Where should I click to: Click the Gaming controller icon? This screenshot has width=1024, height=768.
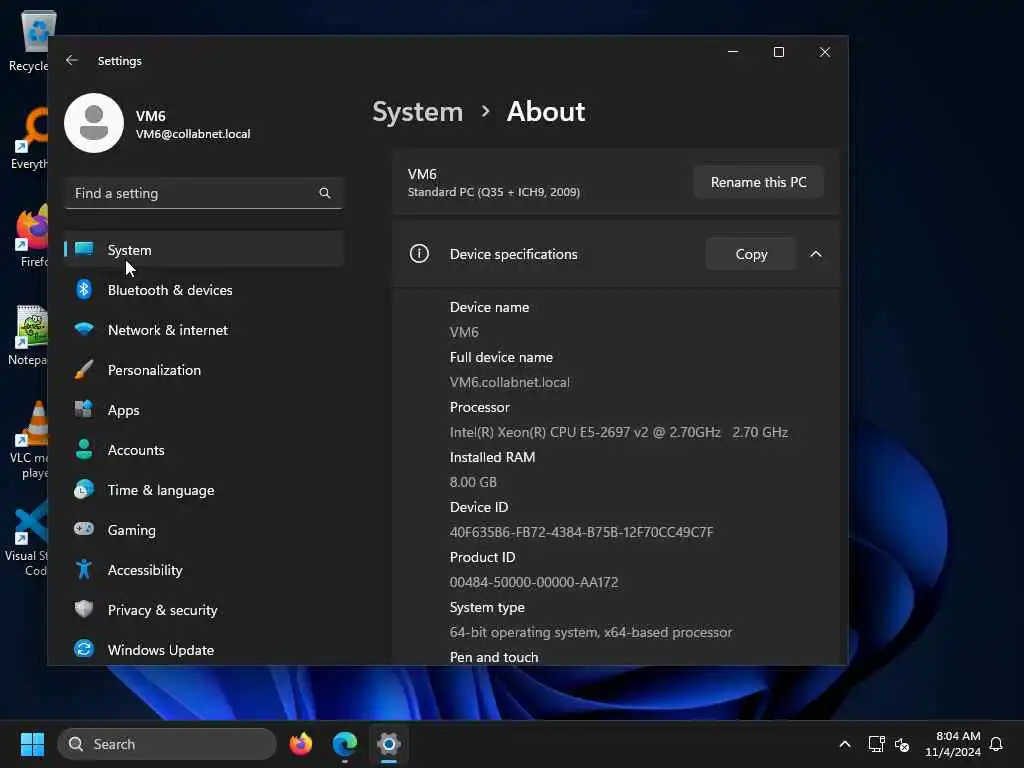pyautogui.click(x=84, y=529)
